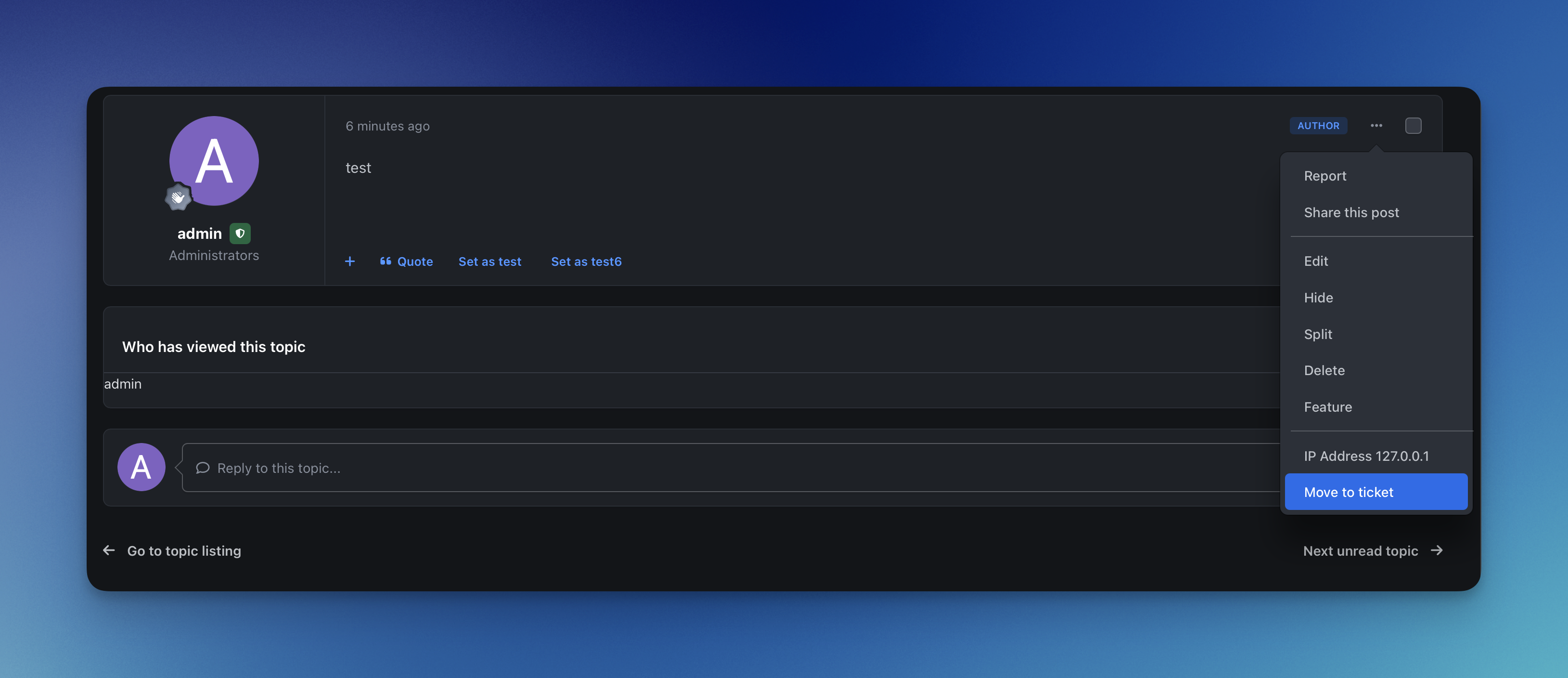Viewport: 1568px width, 678px height.
Task: Click the Set as test link
Action: (489, 261)
